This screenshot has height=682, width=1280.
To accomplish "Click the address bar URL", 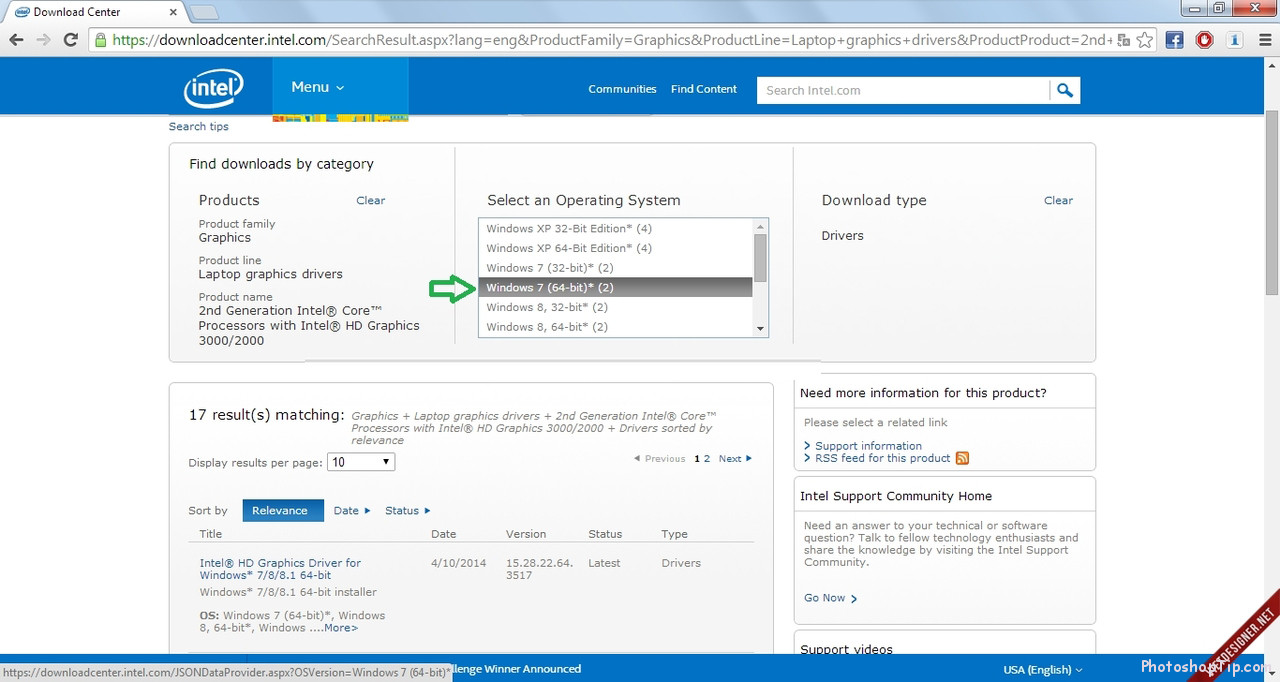I will pos(612,40).
